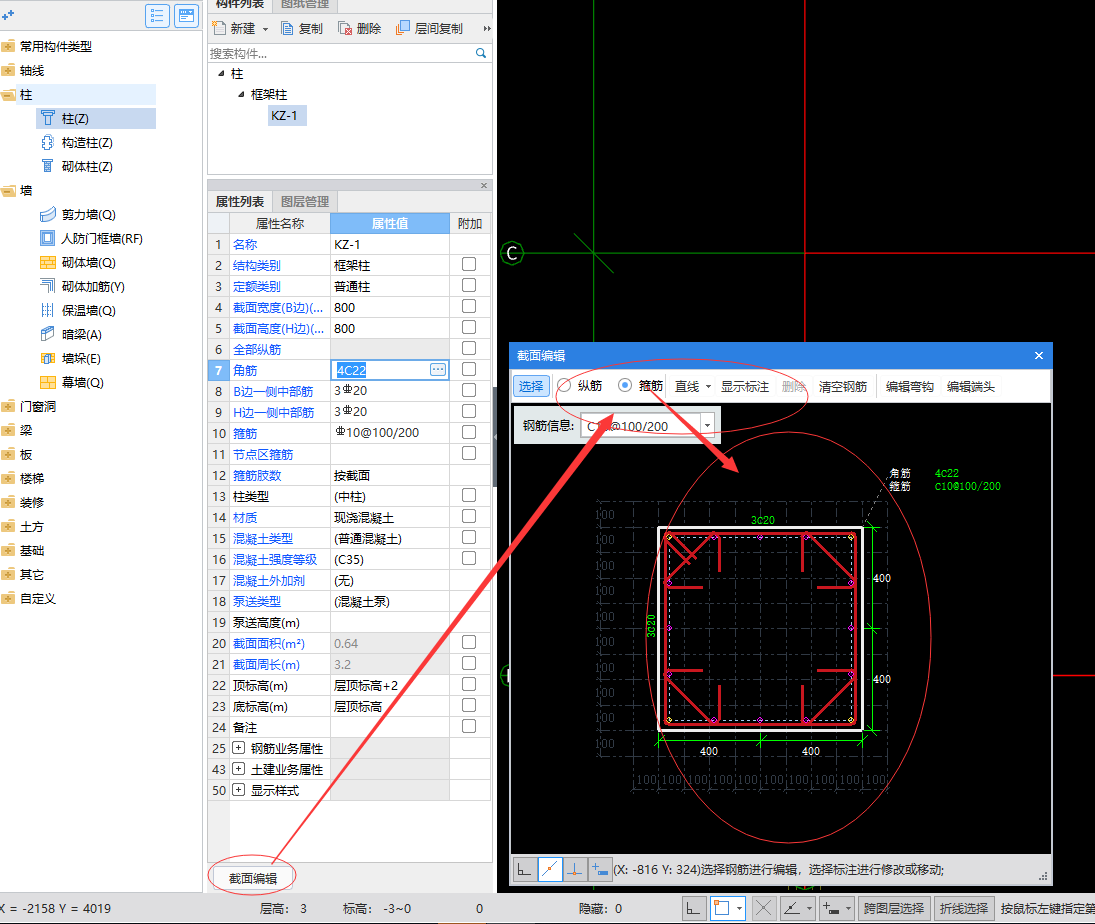This screenshot has width=1095, height=924.
Task: Click the ellipsis button in 角筋 value cell
Action: coord(438,369)
